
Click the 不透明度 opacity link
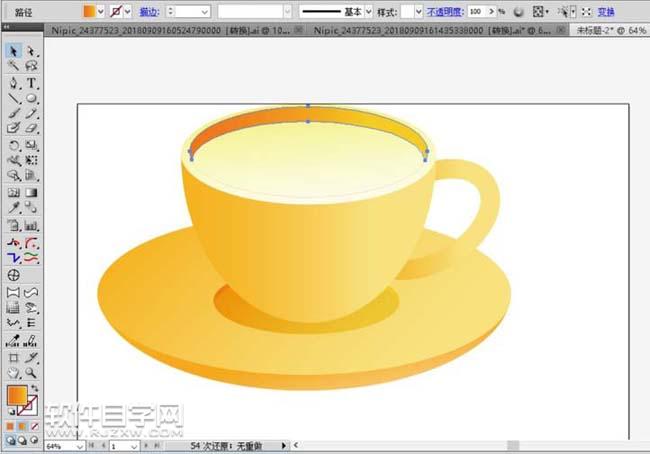point(442,11)
